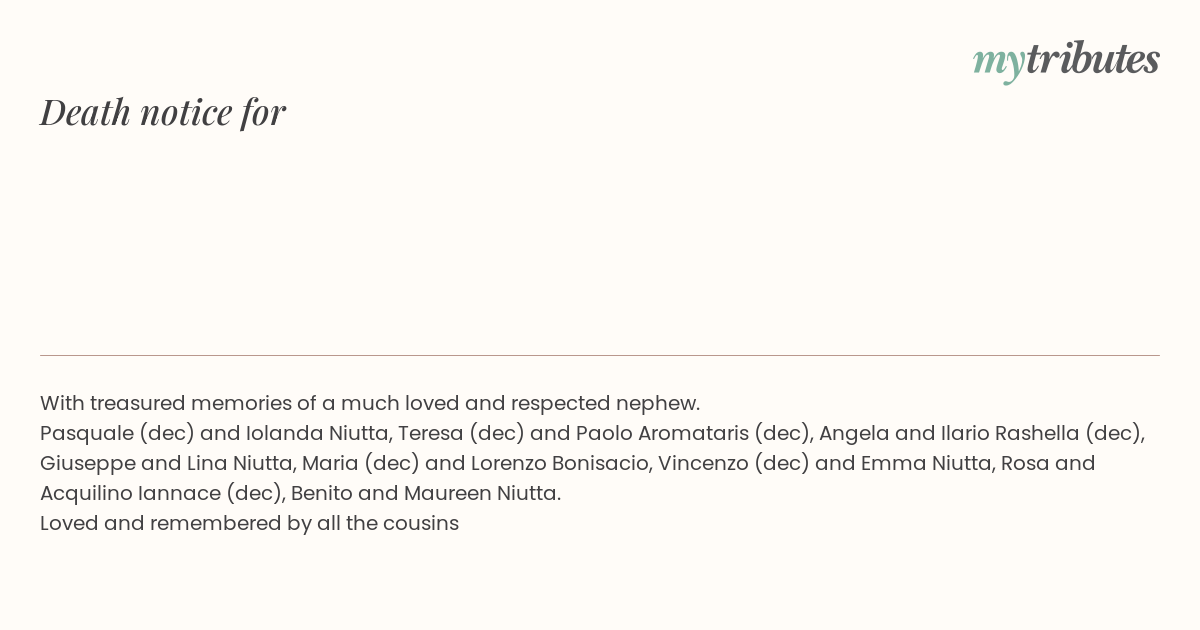Screen dimensions: 1200x630
Task: Click the name Emma Niutta
Action: (927, 464)
